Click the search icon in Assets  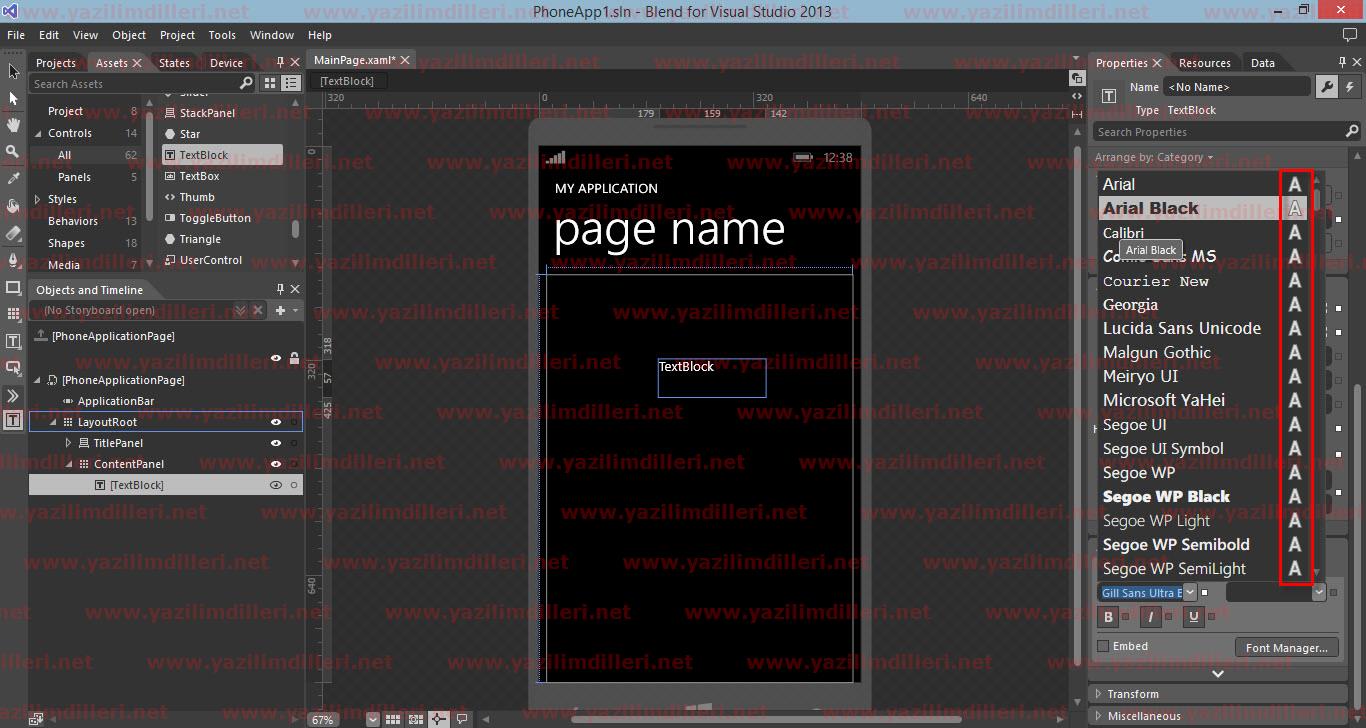247,84
